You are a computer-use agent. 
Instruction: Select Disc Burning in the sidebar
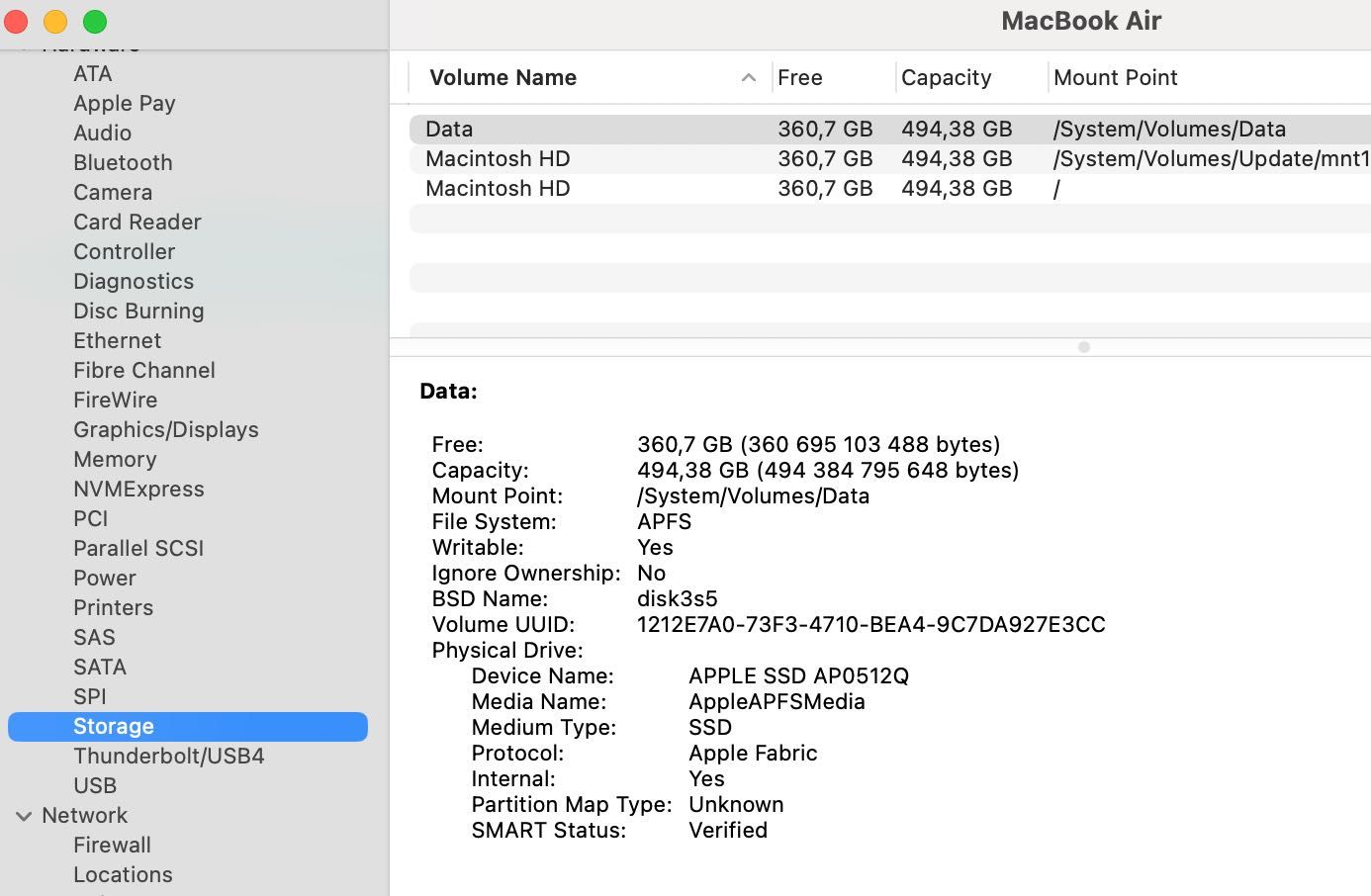[x=138, y=311]
